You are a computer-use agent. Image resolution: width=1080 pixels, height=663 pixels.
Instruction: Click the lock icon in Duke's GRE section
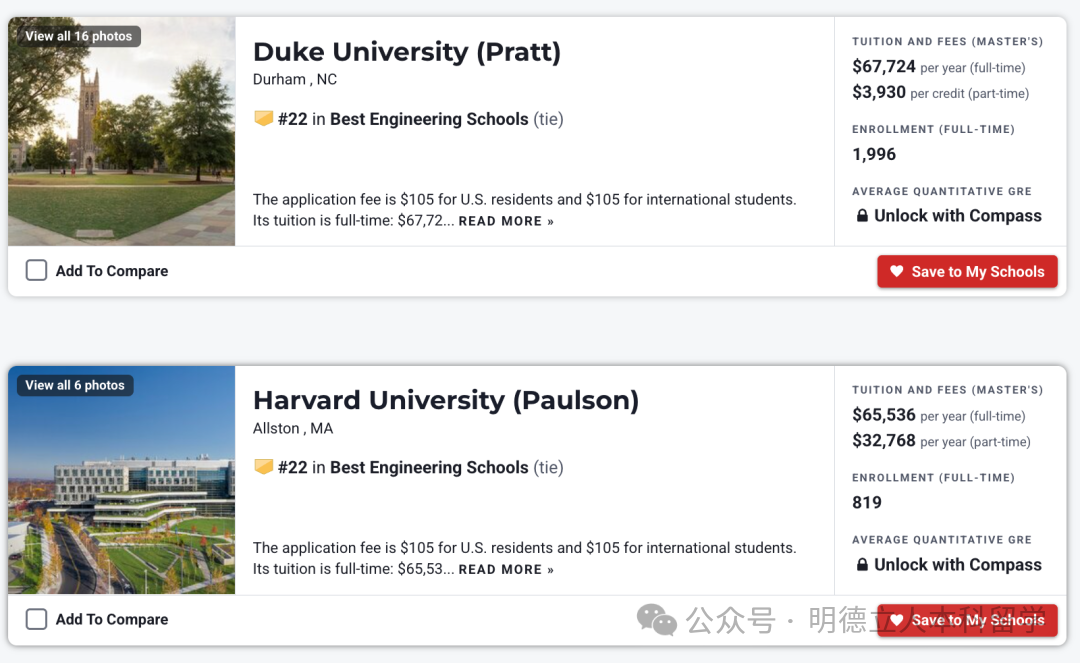pos(862,215)
